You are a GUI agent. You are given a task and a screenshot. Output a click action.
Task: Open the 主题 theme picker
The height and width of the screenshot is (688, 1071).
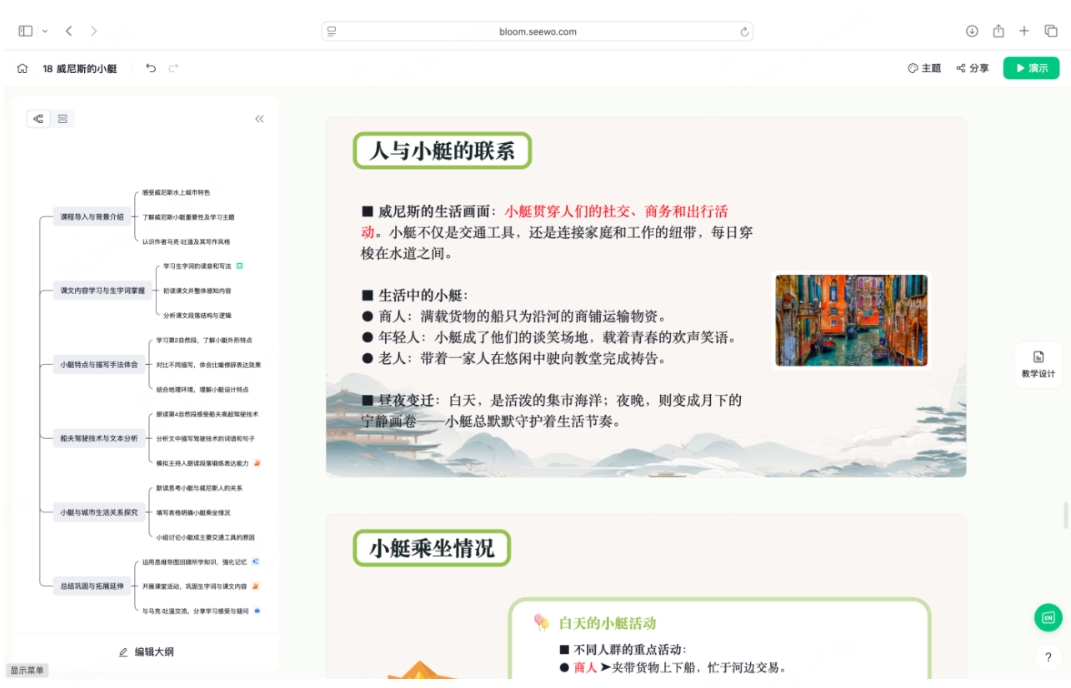(924, 68)
